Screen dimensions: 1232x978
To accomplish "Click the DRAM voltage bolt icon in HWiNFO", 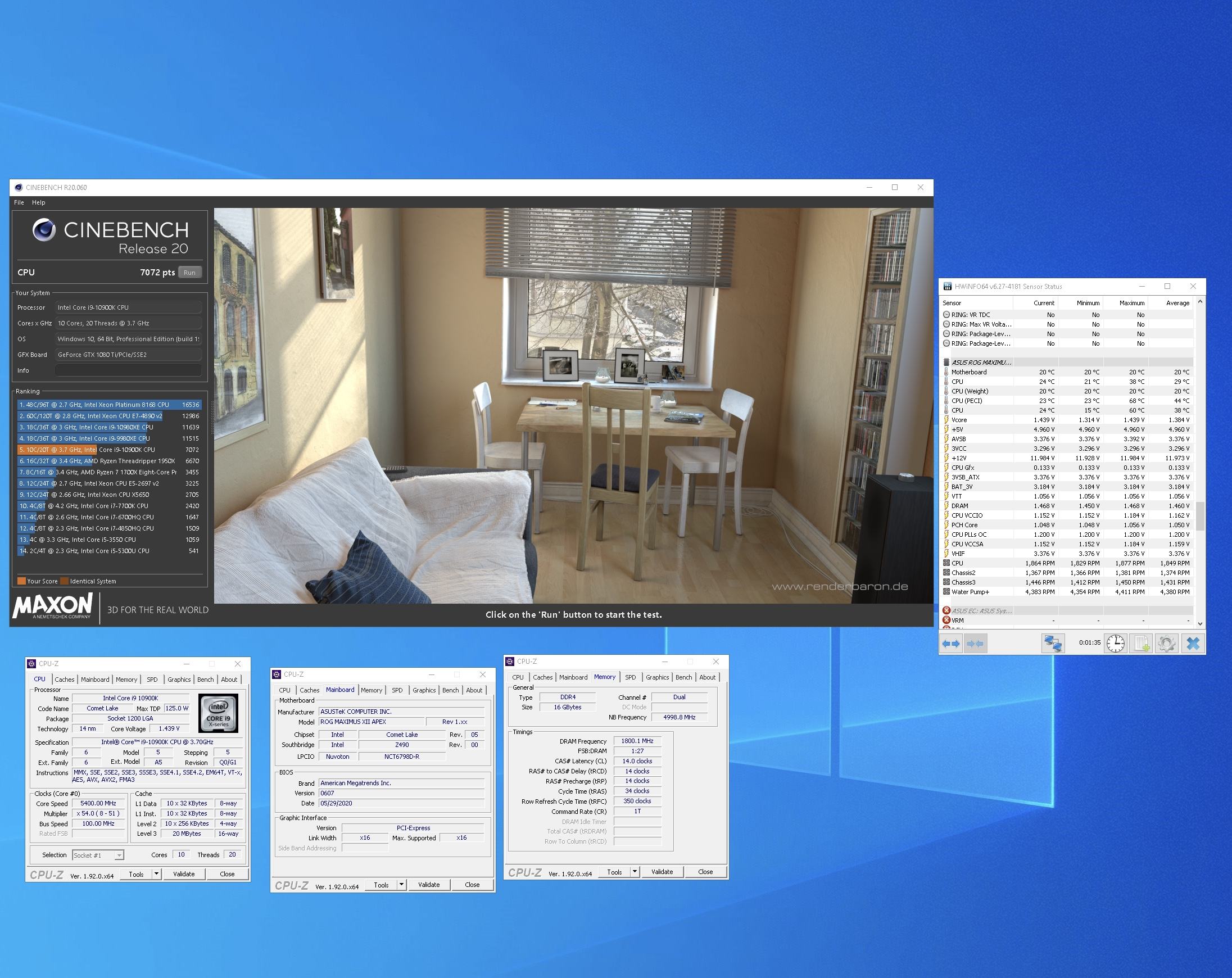I will pyautogui.click(x=946, y=506).
